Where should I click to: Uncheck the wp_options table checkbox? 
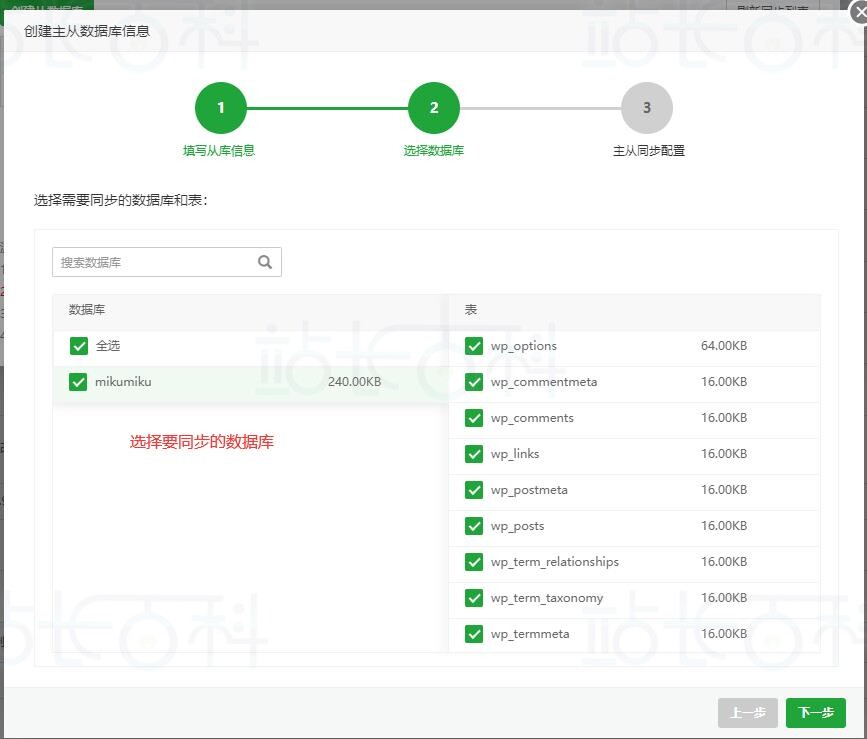(x=474, y=346)
